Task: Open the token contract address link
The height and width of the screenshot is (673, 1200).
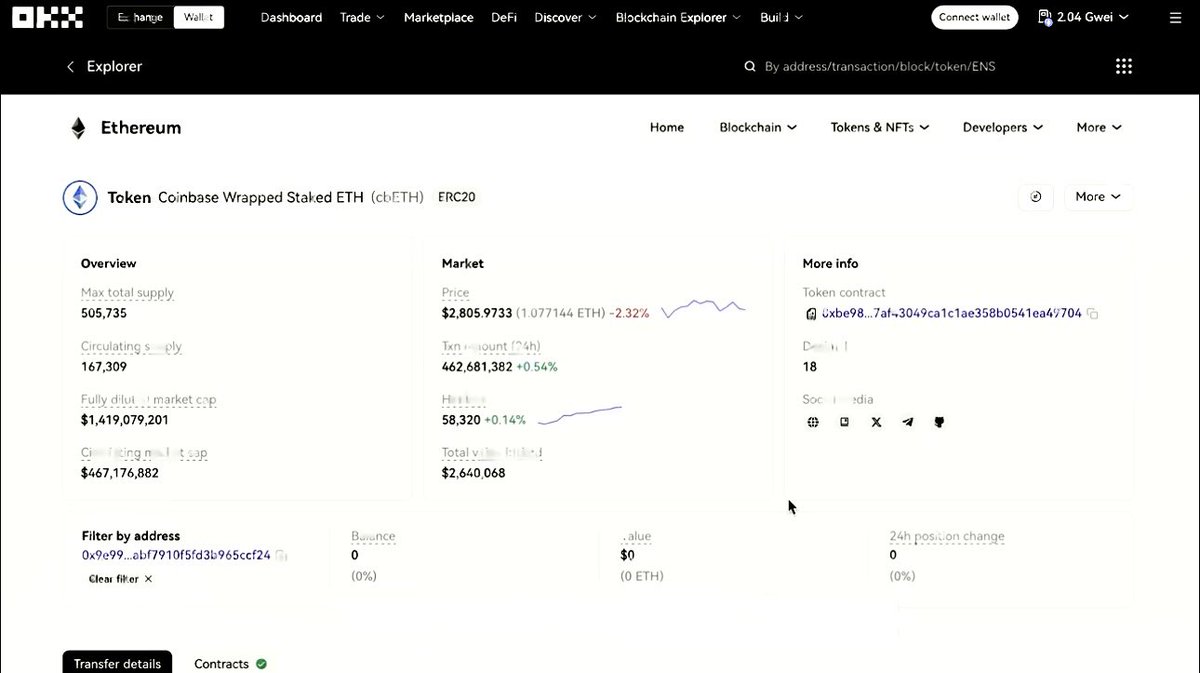Action: point(952,314)
